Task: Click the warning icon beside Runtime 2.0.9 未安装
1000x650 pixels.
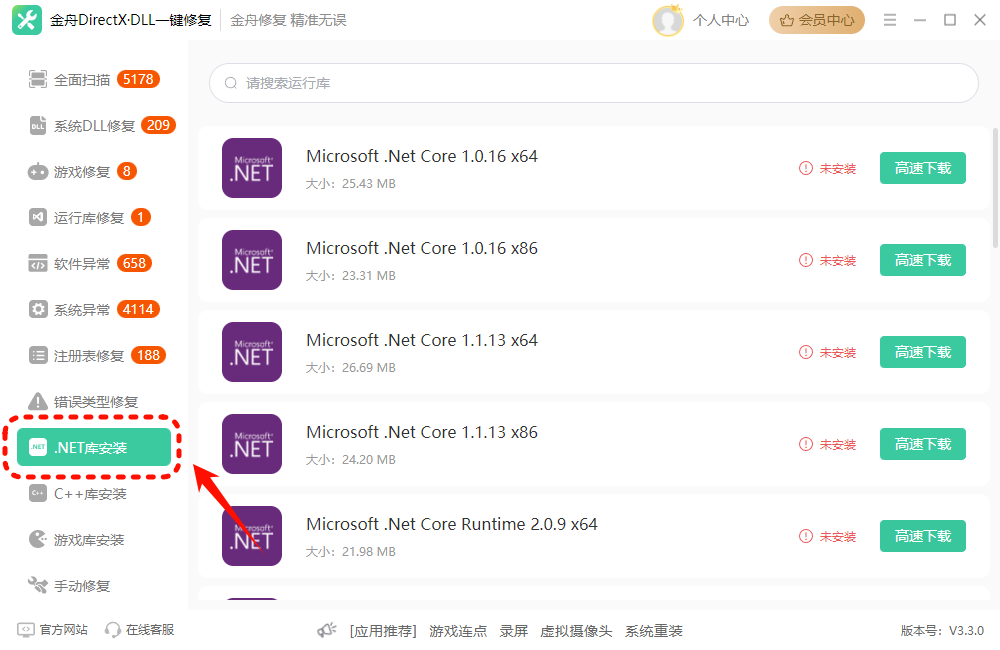Action: [806, 536]
